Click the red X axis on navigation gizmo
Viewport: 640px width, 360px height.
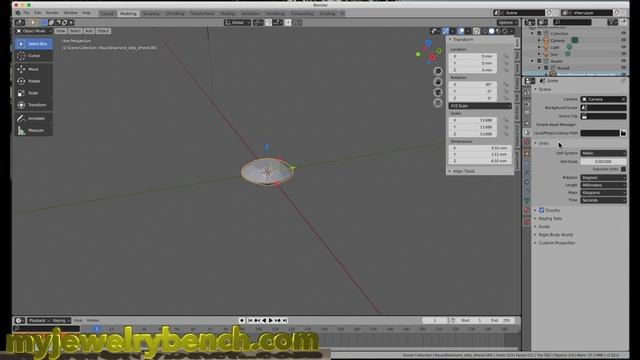[x=432, y=57]
